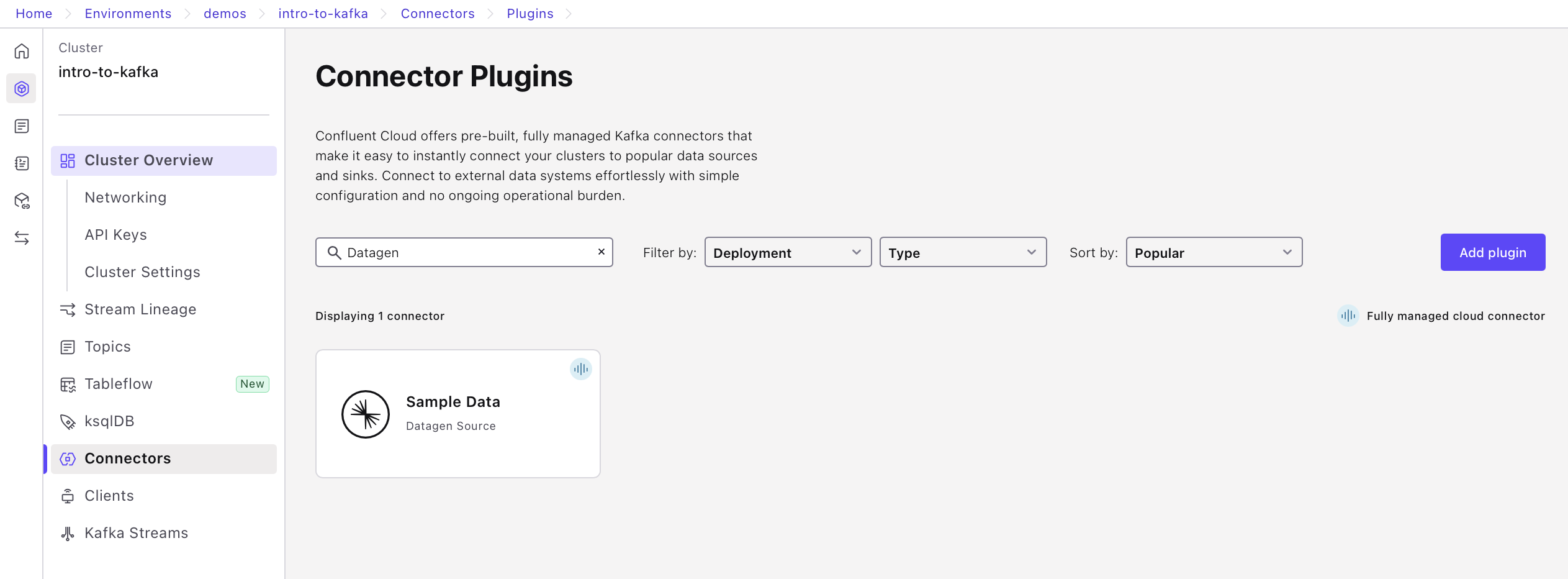
Task: Click the Clients icon in sidebar
Action: 68,496
